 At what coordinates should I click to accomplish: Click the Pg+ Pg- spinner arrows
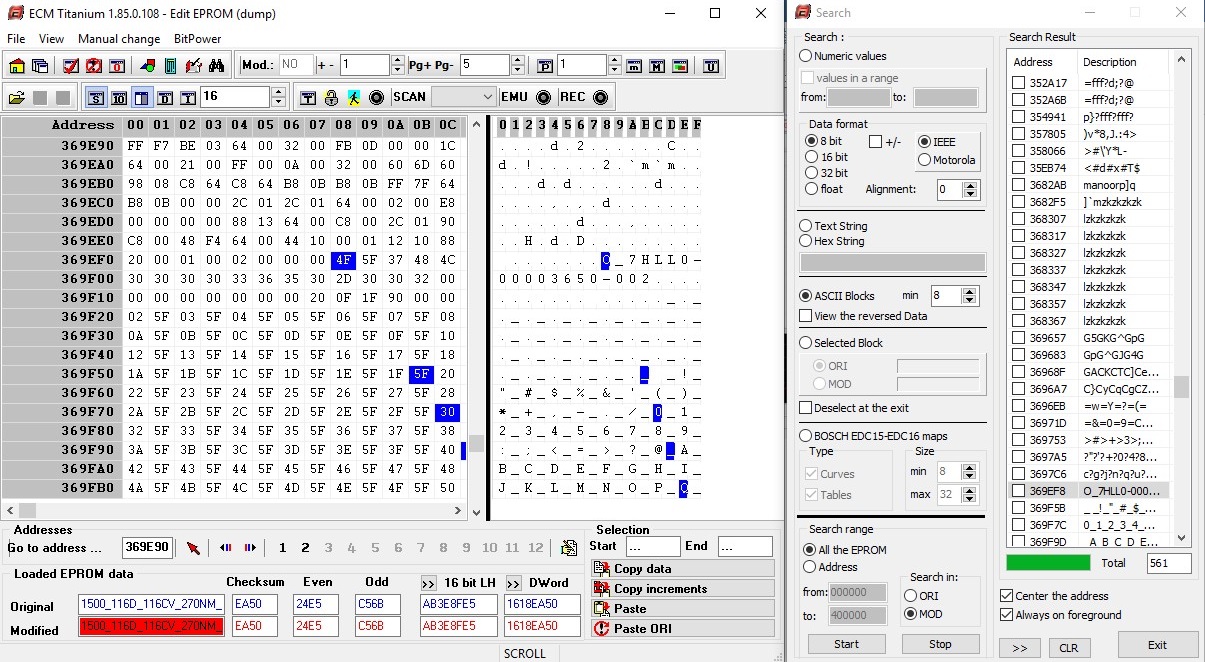coord(517,65)
